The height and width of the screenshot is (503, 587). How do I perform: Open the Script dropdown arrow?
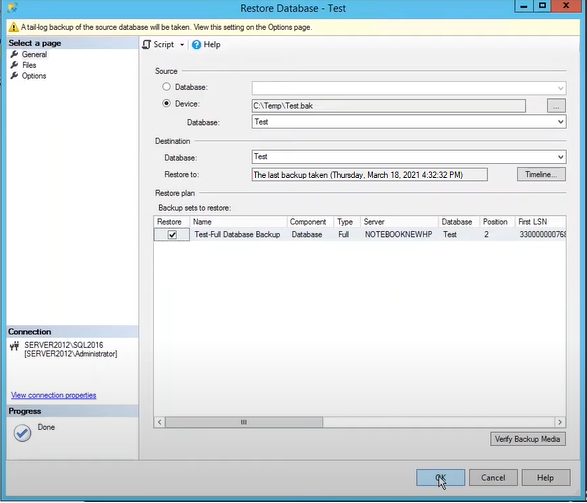pyautogui.click(x=182, y=45)
